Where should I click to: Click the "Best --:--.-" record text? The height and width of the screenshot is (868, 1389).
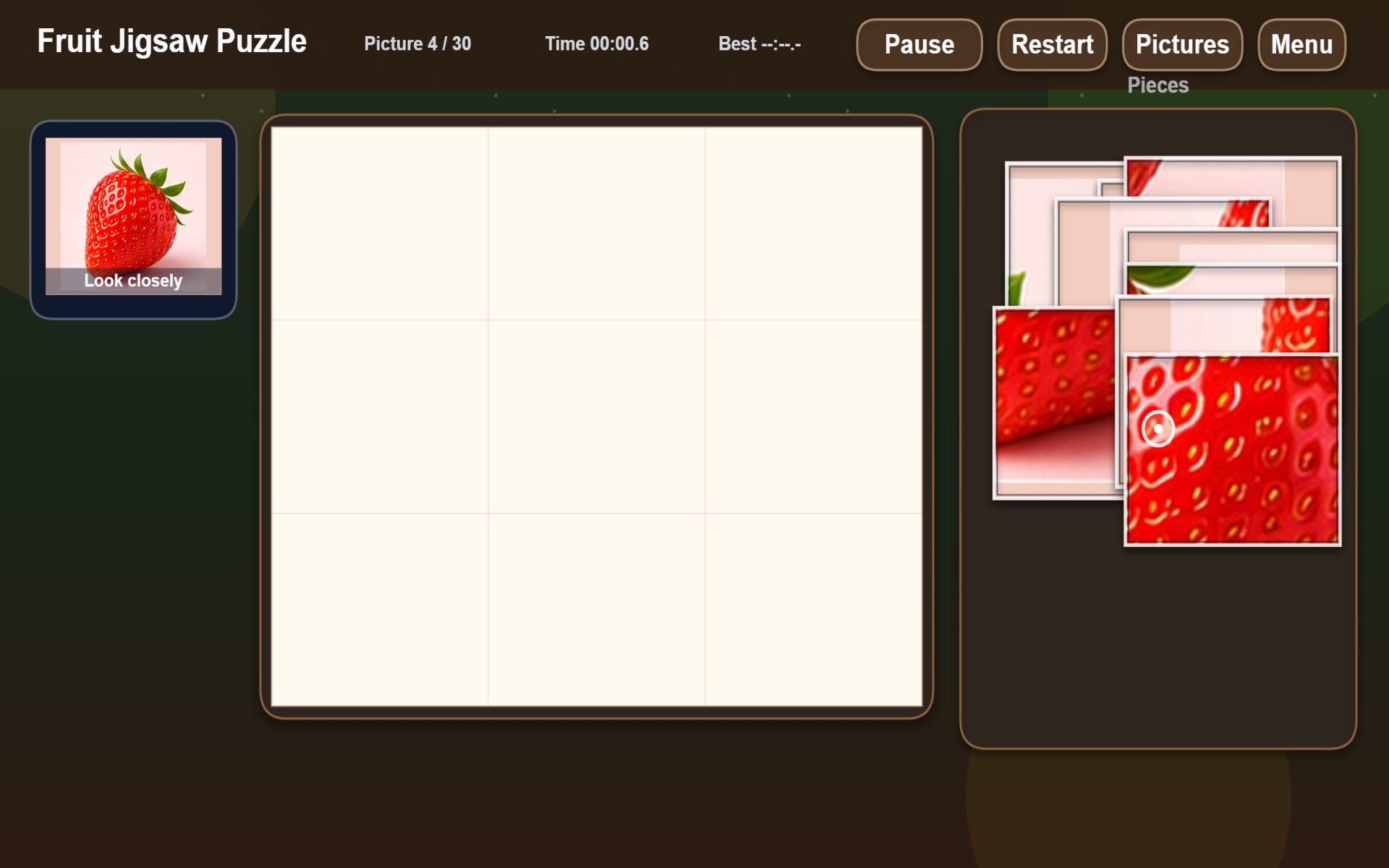click(x=760, y=43)
